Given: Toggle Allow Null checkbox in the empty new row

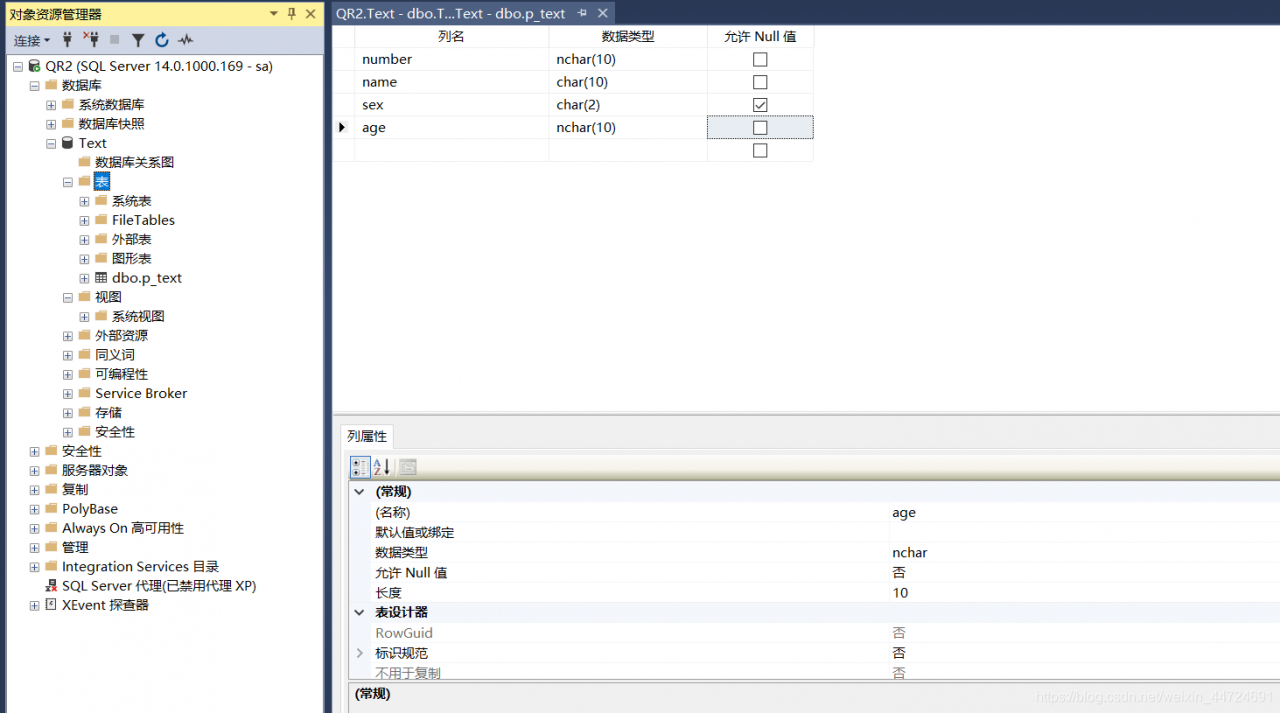Looking at the screenshot, I should click(760, 151).
